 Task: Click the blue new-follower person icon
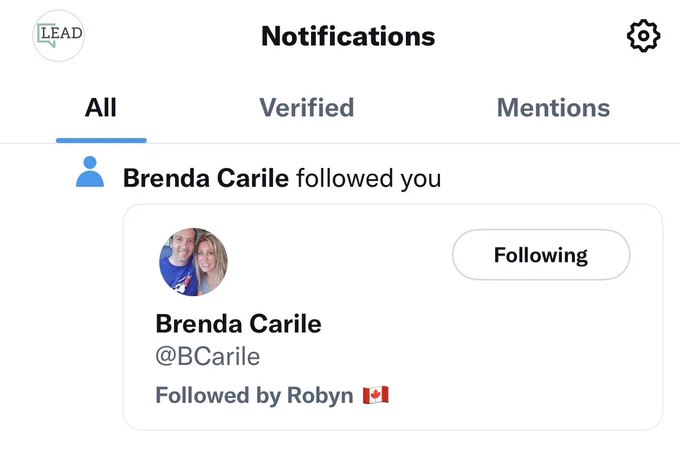(x=90, y=172)
